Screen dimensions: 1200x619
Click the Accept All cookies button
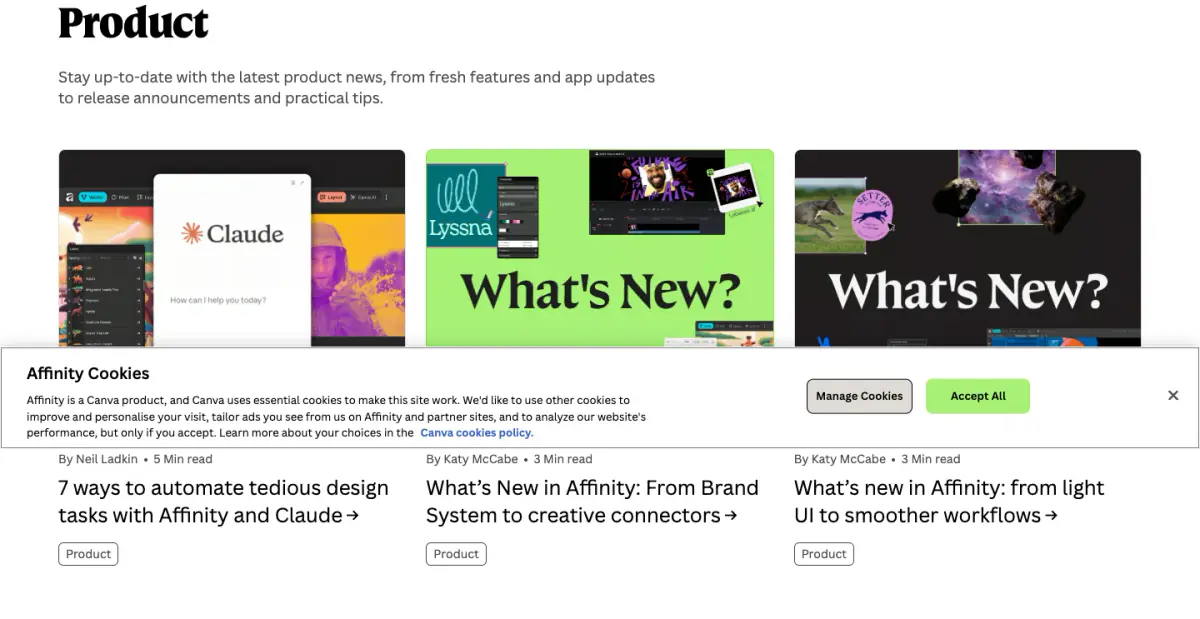pos(978,396)
